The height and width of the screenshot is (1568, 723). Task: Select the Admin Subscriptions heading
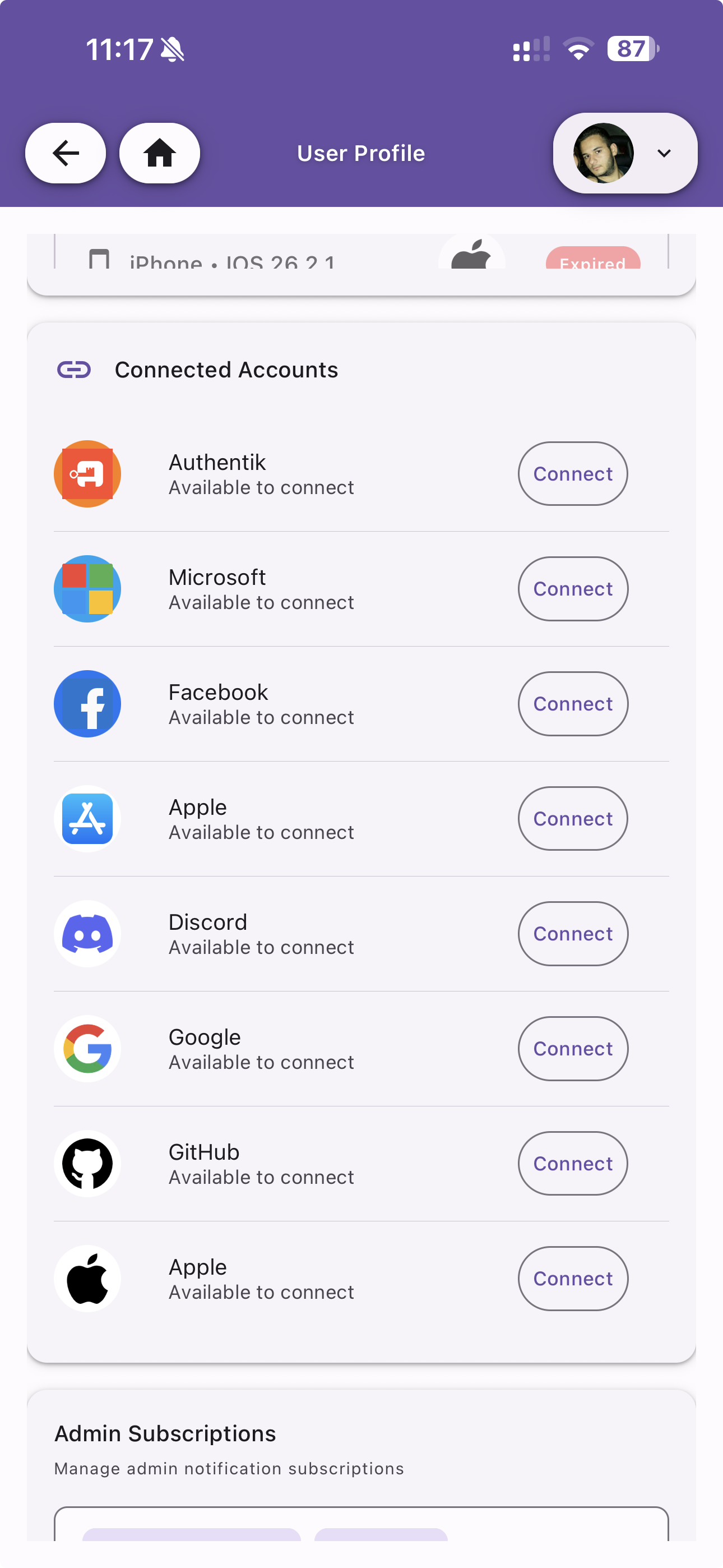[x=165, y=1433]
